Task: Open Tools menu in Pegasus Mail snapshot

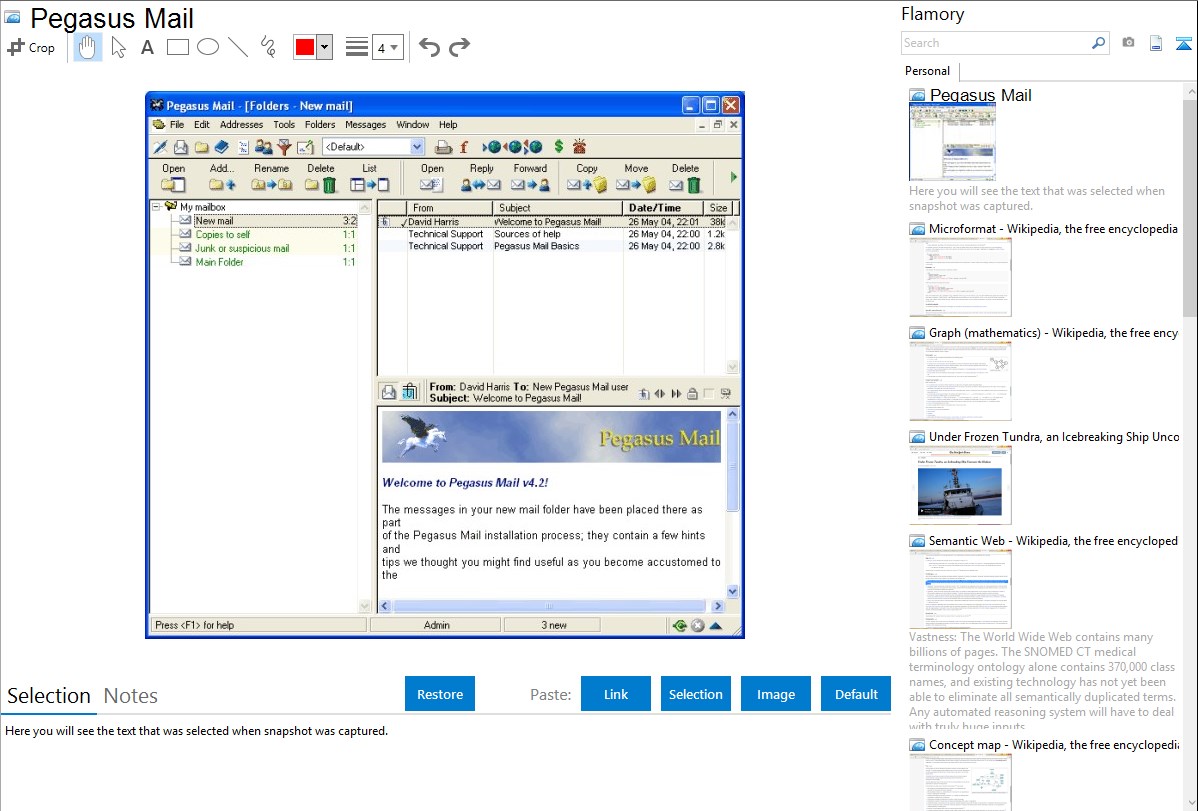Action: (x=283, y=125)
